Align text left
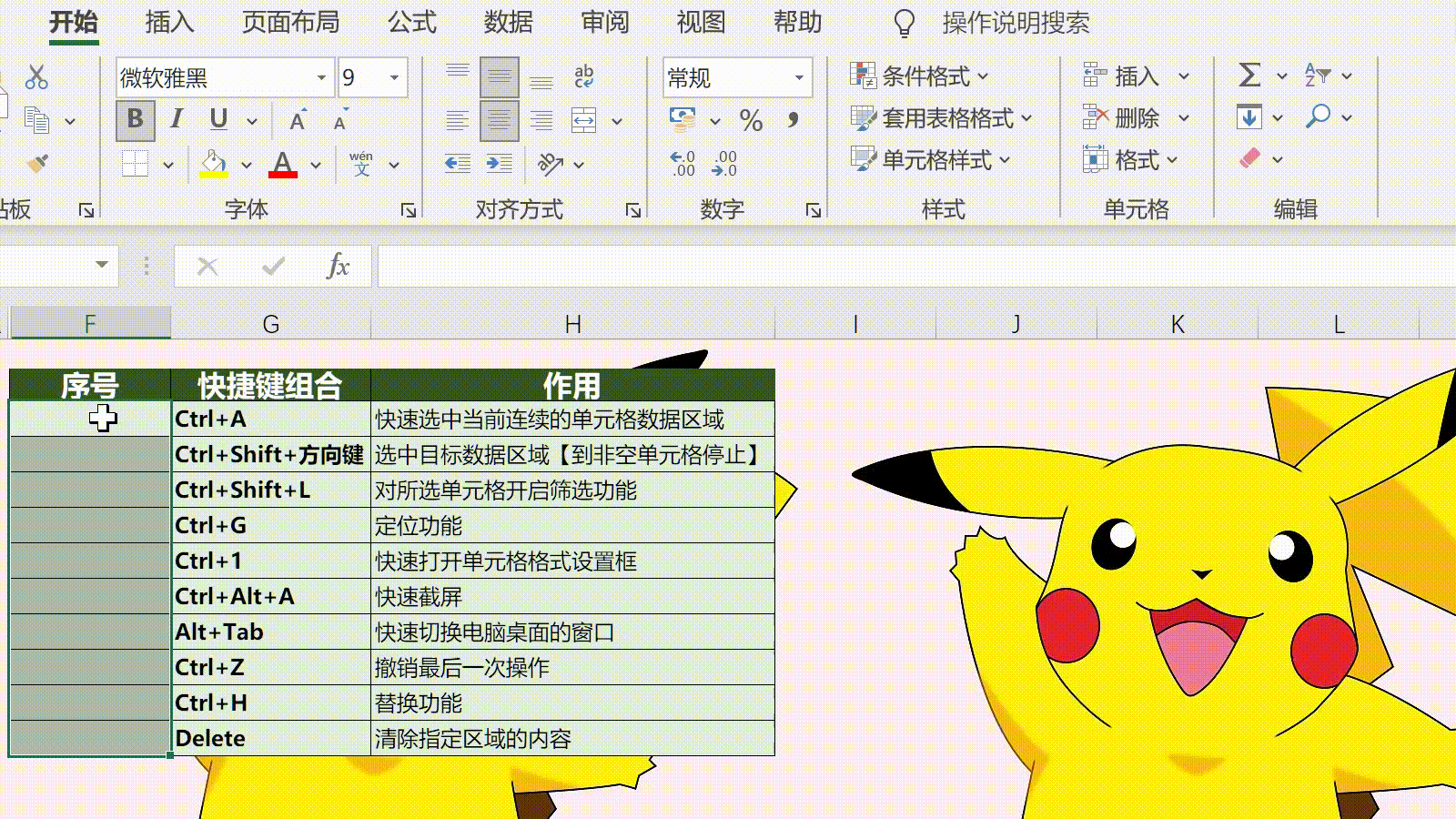Screen dimensions: 1456x819 point(458,120)
